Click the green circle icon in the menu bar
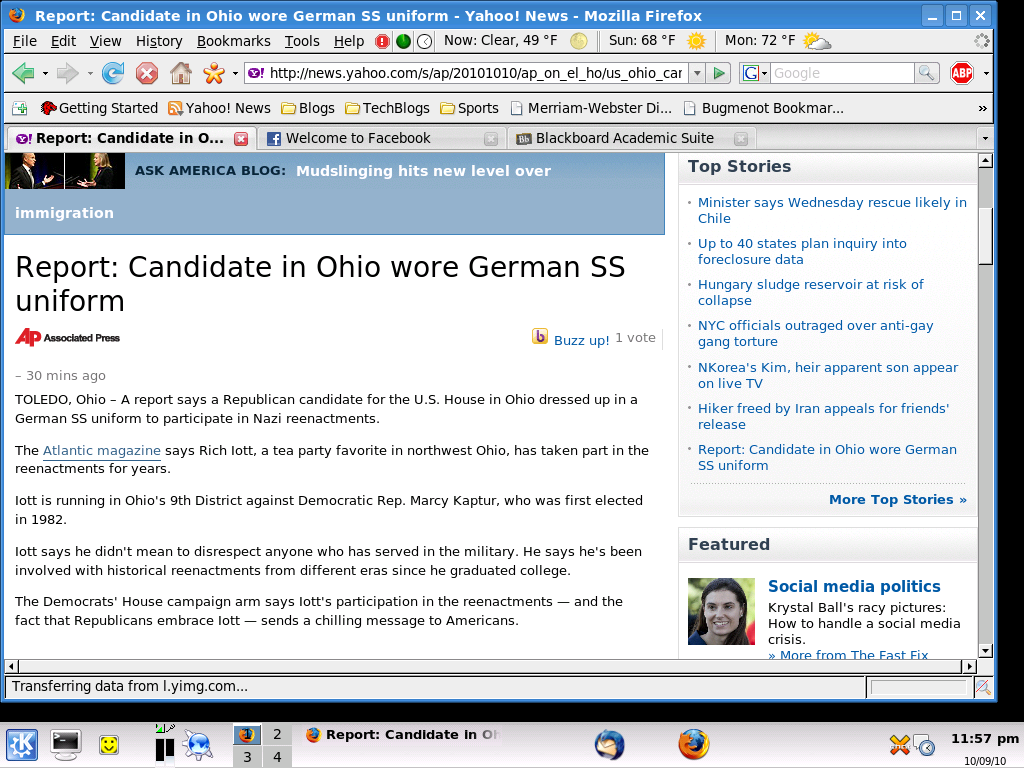 pos(404,42)
